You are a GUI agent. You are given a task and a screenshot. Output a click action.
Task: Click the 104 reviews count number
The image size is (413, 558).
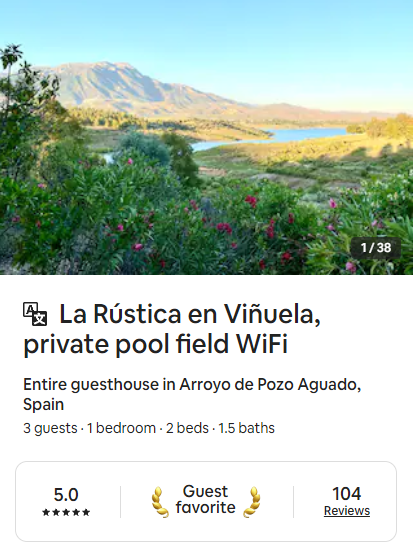(x=347, y=494)
